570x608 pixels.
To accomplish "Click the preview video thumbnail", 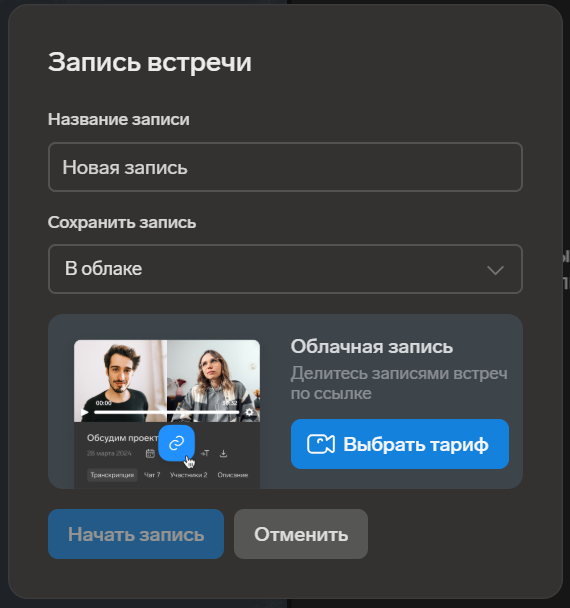I will [x=167, y=381].
